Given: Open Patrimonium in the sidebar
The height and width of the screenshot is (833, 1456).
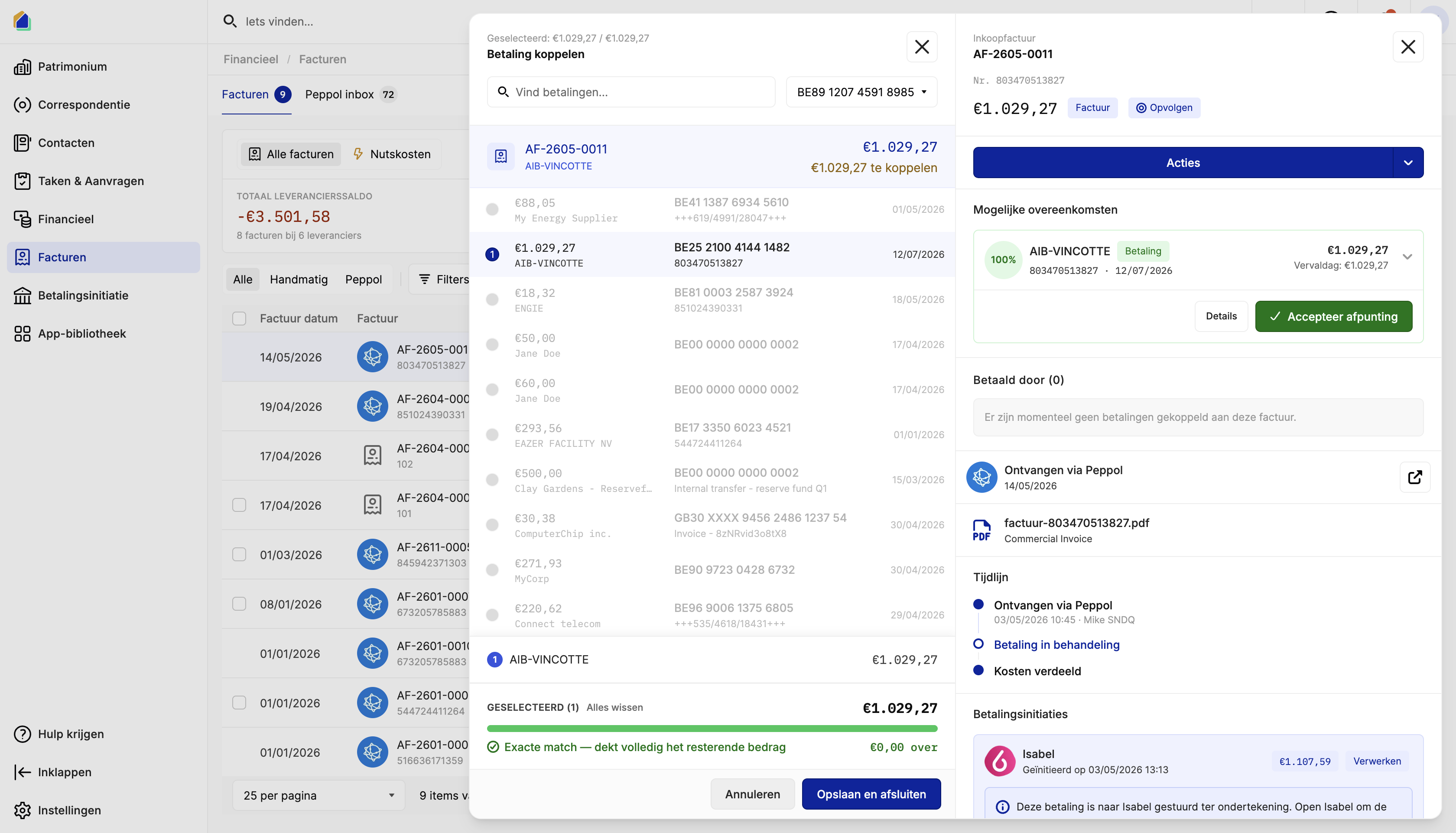Looking at the screenshot, I should click(104, 66).
